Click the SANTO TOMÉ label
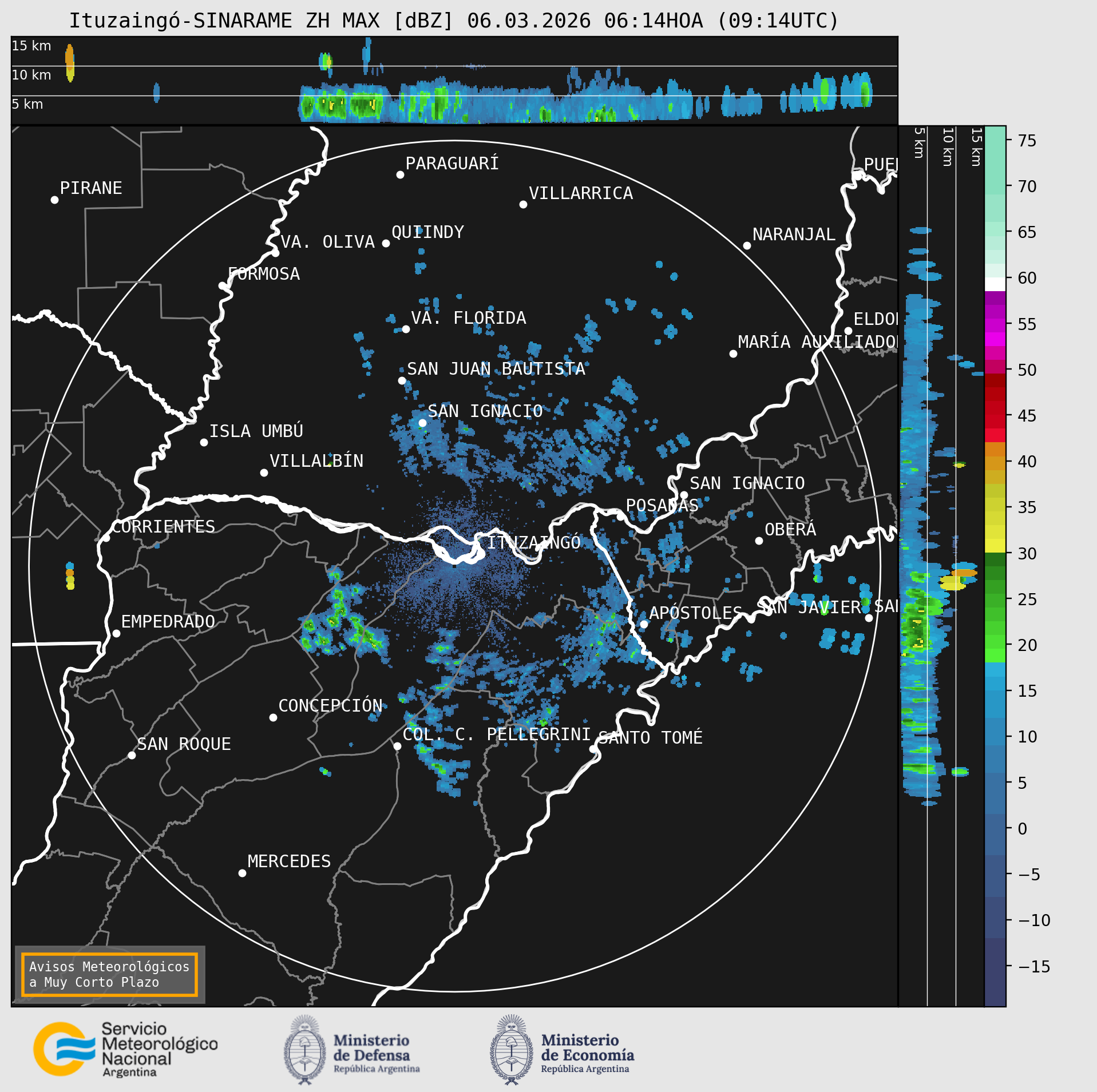The height and width of the screenshot is (1092, 1097). tap(651, 737)
